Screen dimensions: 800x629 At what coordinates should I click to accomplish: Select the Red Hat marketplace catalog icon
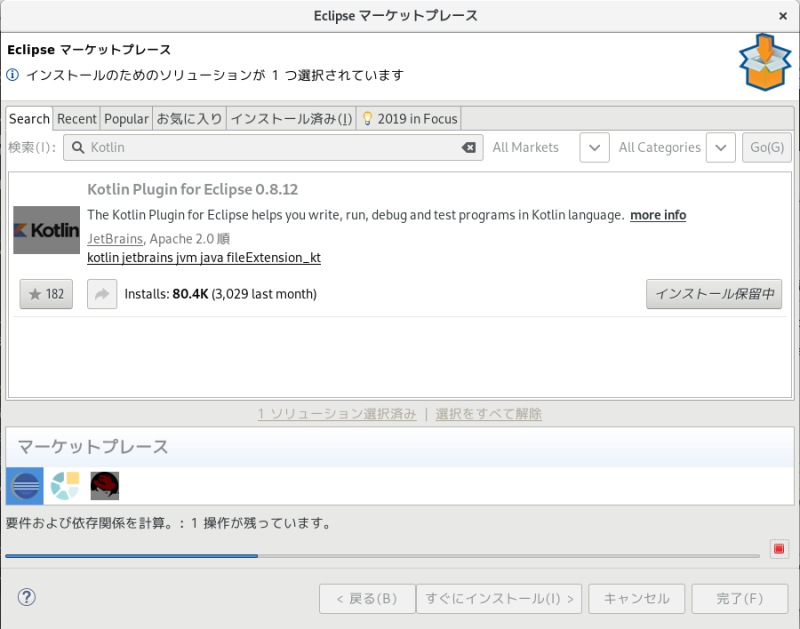[x=105, y=486]
